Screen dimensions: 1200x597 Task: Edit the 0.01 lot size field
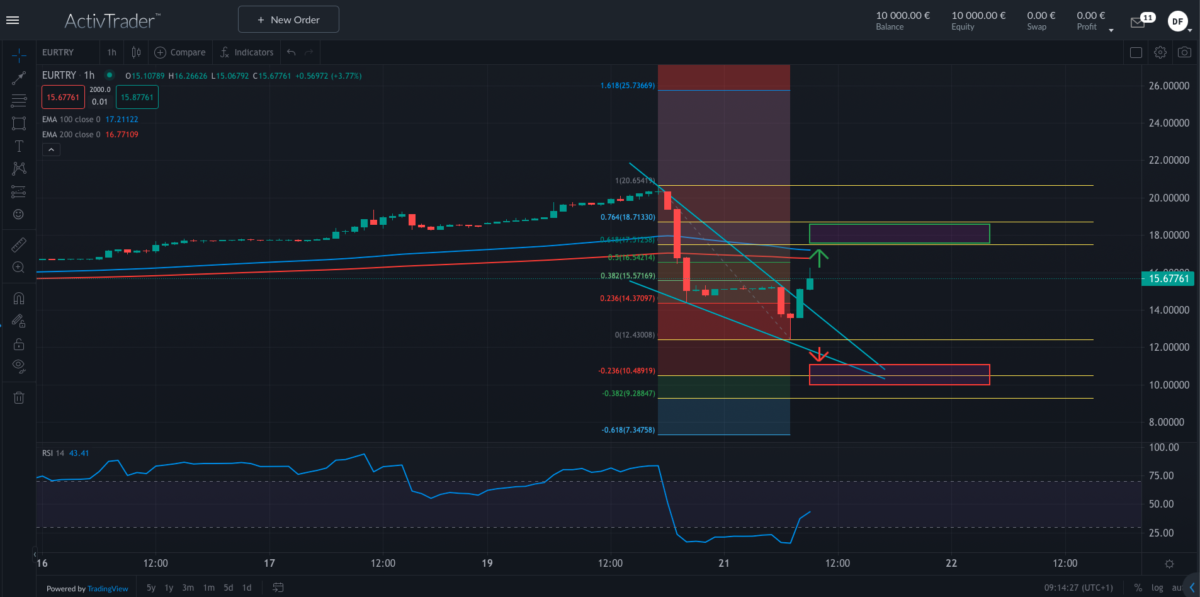click(100, 102)
